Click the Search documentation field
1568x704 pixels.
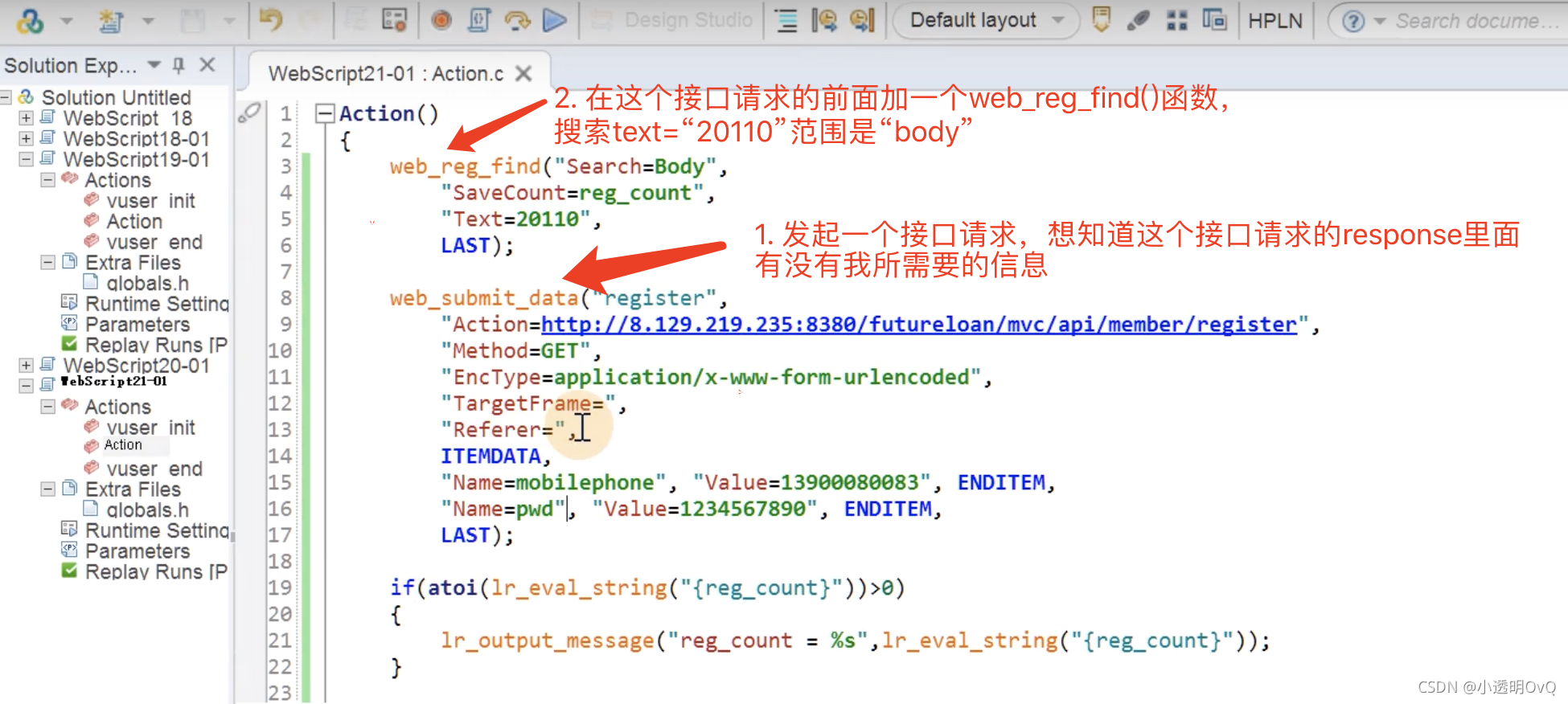(x=1478, y=22)
